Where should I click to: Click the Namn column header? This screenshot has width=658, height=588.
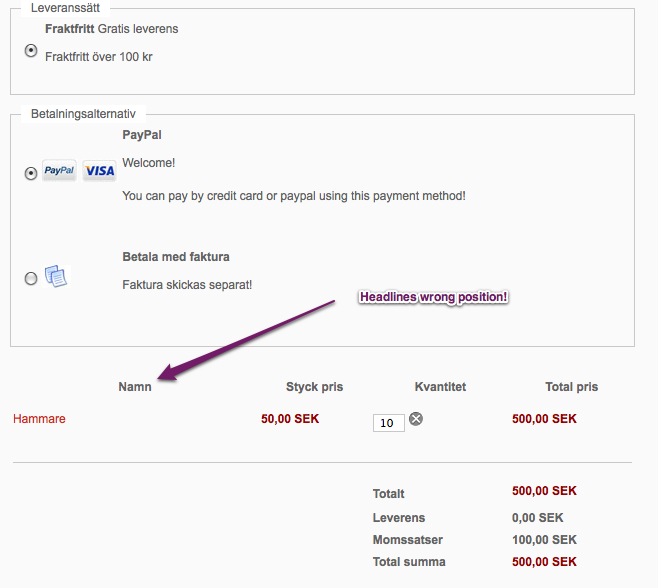pyautogui.click(x=135, y=387)
